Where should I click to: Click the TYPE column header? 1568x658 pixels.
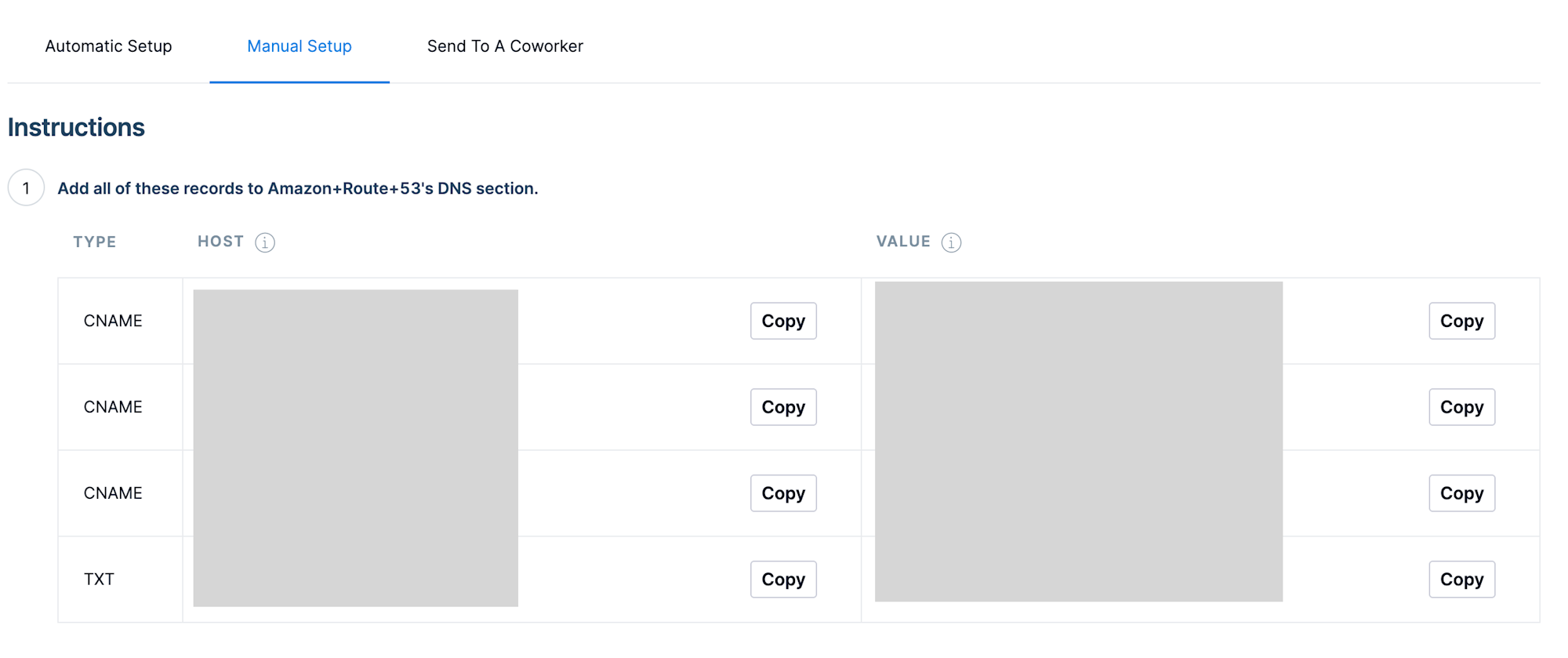(95, 242)
